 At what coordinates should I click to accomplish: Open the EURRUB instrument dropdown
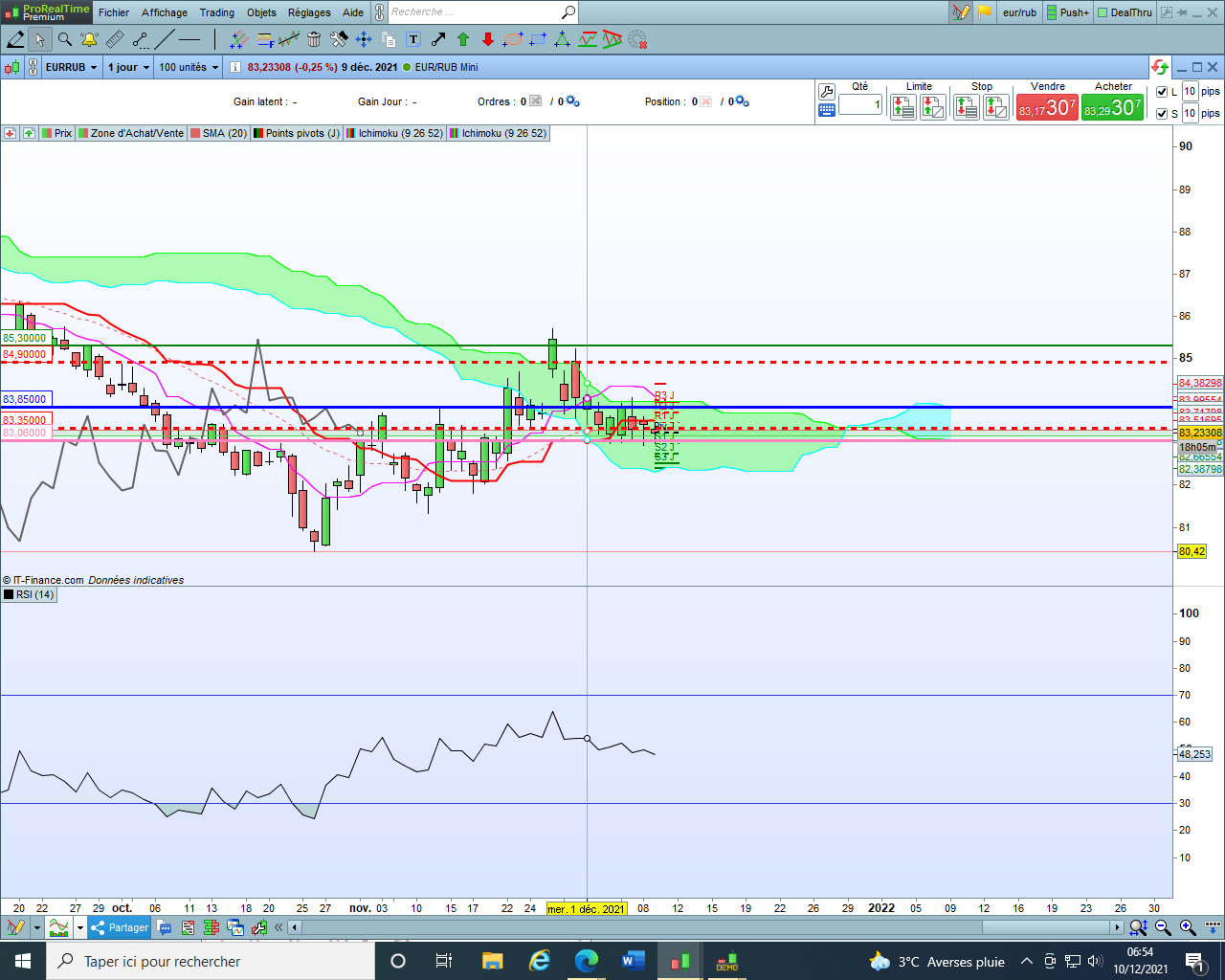(71, 67)
